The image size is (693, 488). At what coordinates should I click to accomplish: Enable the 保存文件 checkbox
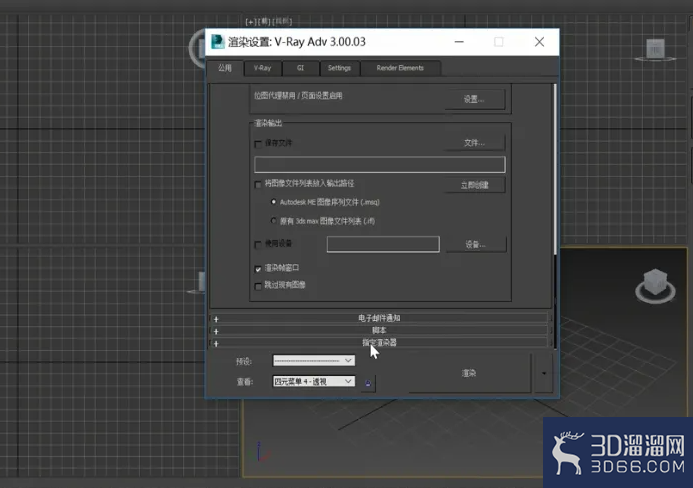click(258, 144)
